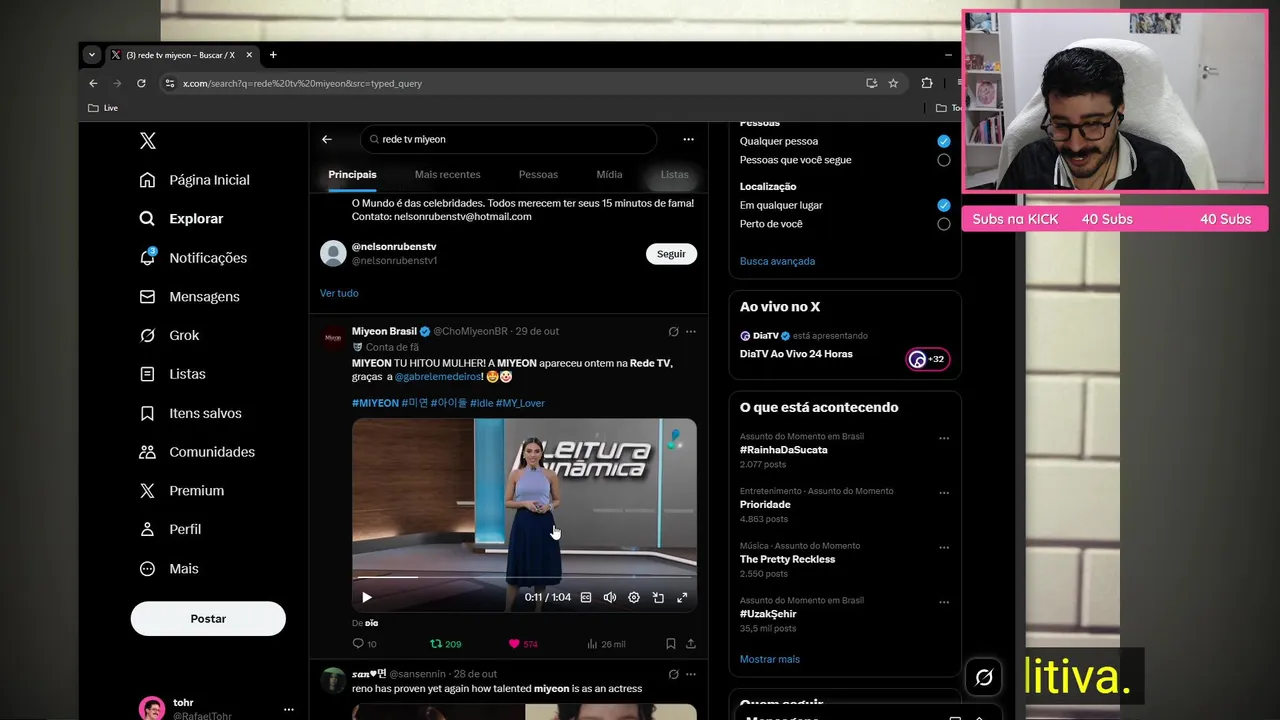Image resolution: width=1280 pixels, height=720 pixels.
Task: Open options for #RainhaDaSucata trend
Action: pos(944,438)
